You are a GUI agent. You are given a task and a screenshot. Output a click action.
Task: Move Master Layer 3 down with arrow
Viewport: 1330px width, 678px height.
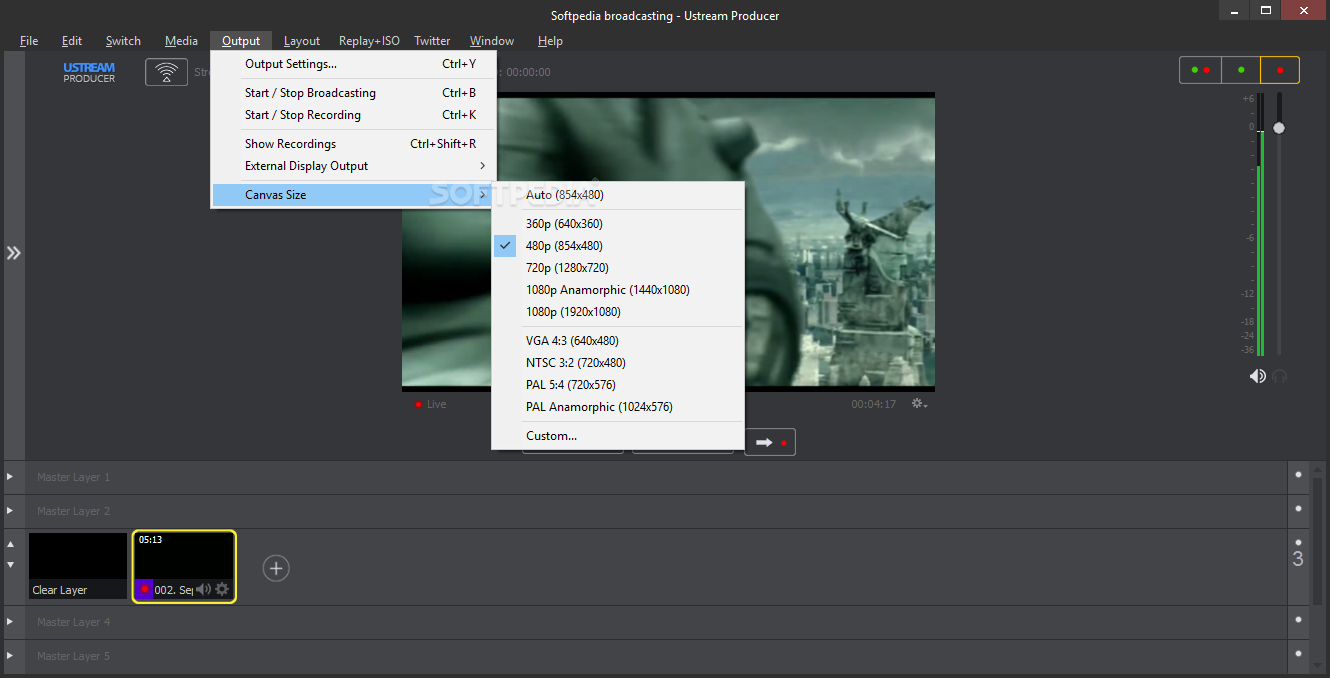click(x=11, y=564)
